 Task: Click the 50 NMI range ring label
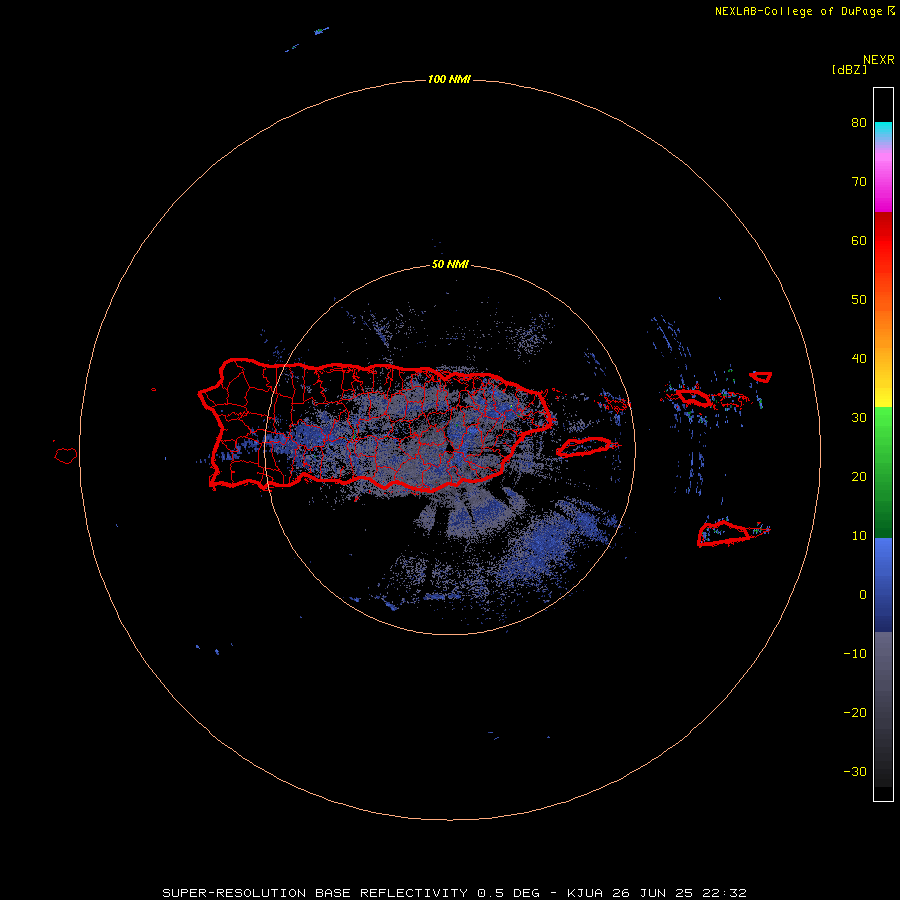click(x=450, y=265)
